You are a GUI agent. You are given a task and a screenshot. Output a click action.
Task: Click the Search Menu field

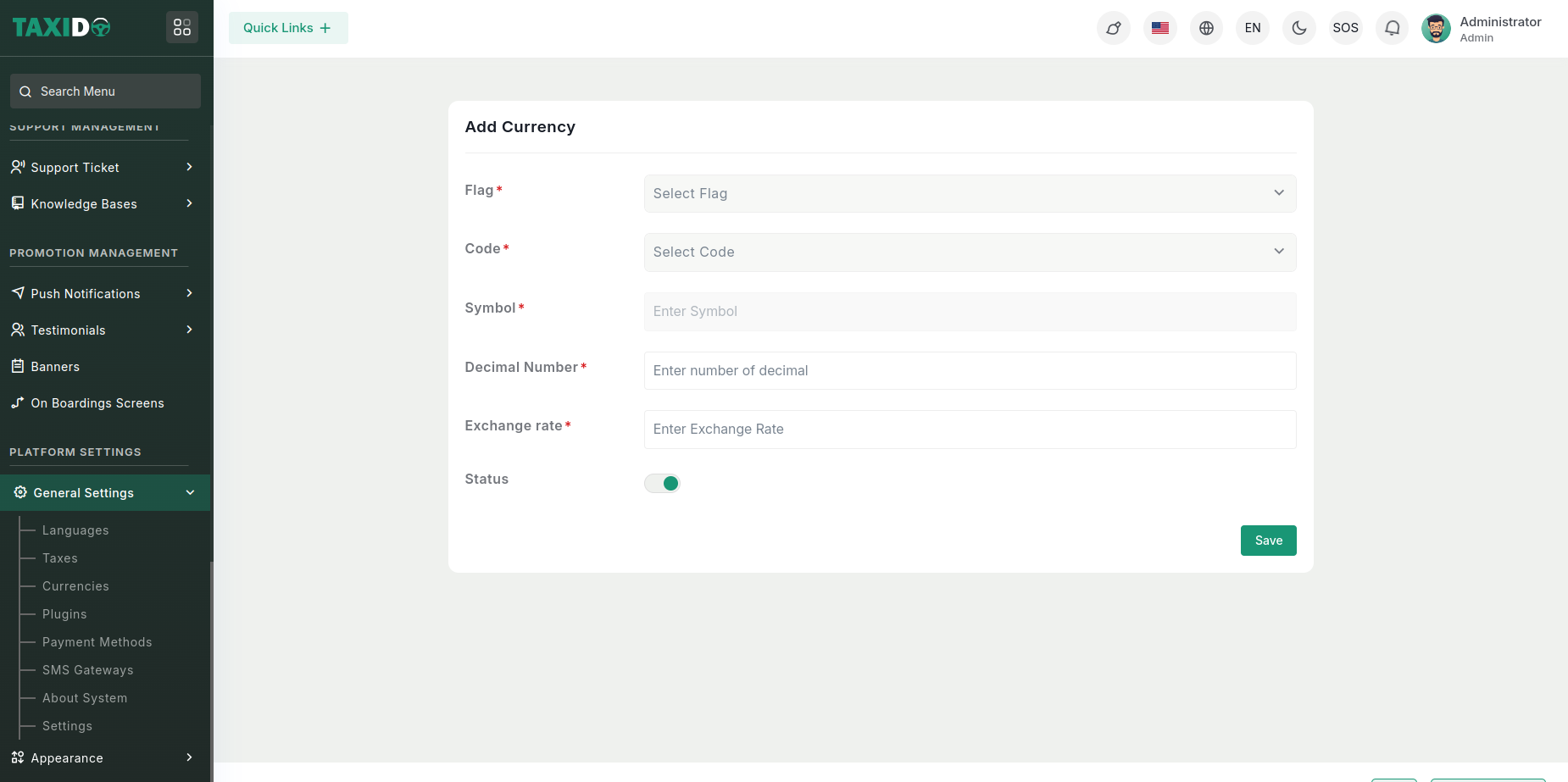coord(106,92)
